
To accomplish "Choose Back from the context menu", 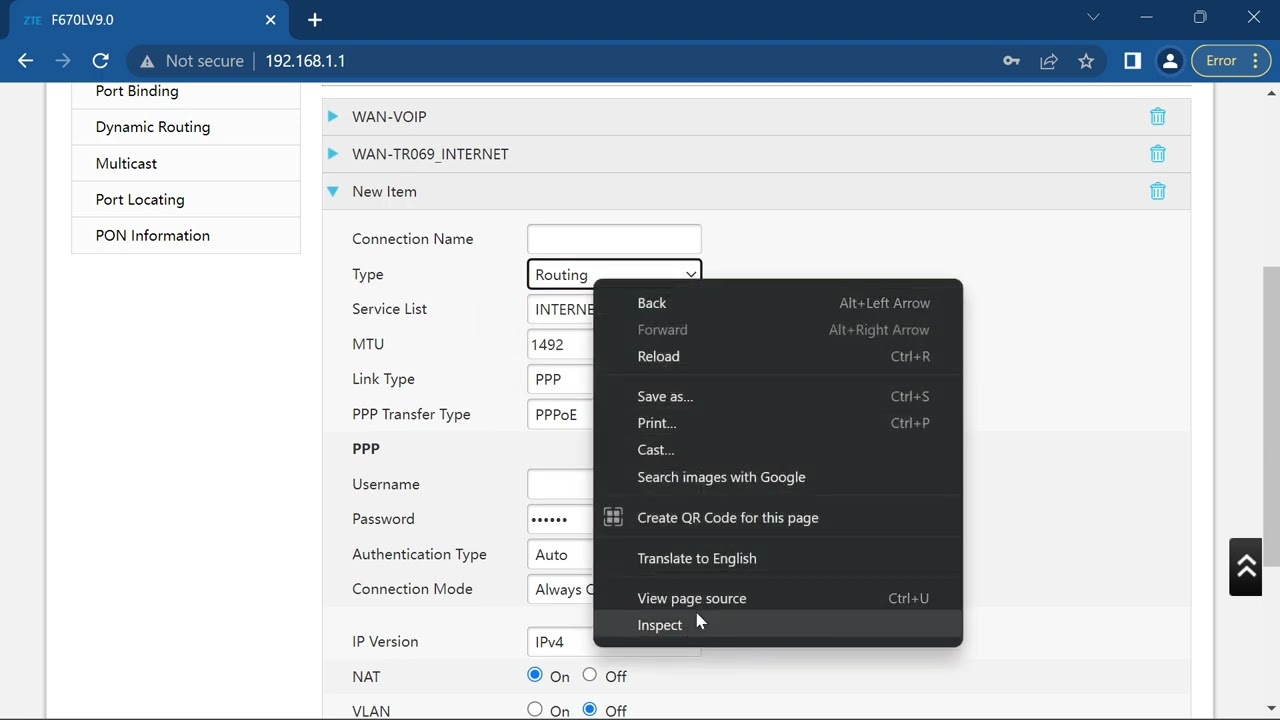I will pos(778,303).
